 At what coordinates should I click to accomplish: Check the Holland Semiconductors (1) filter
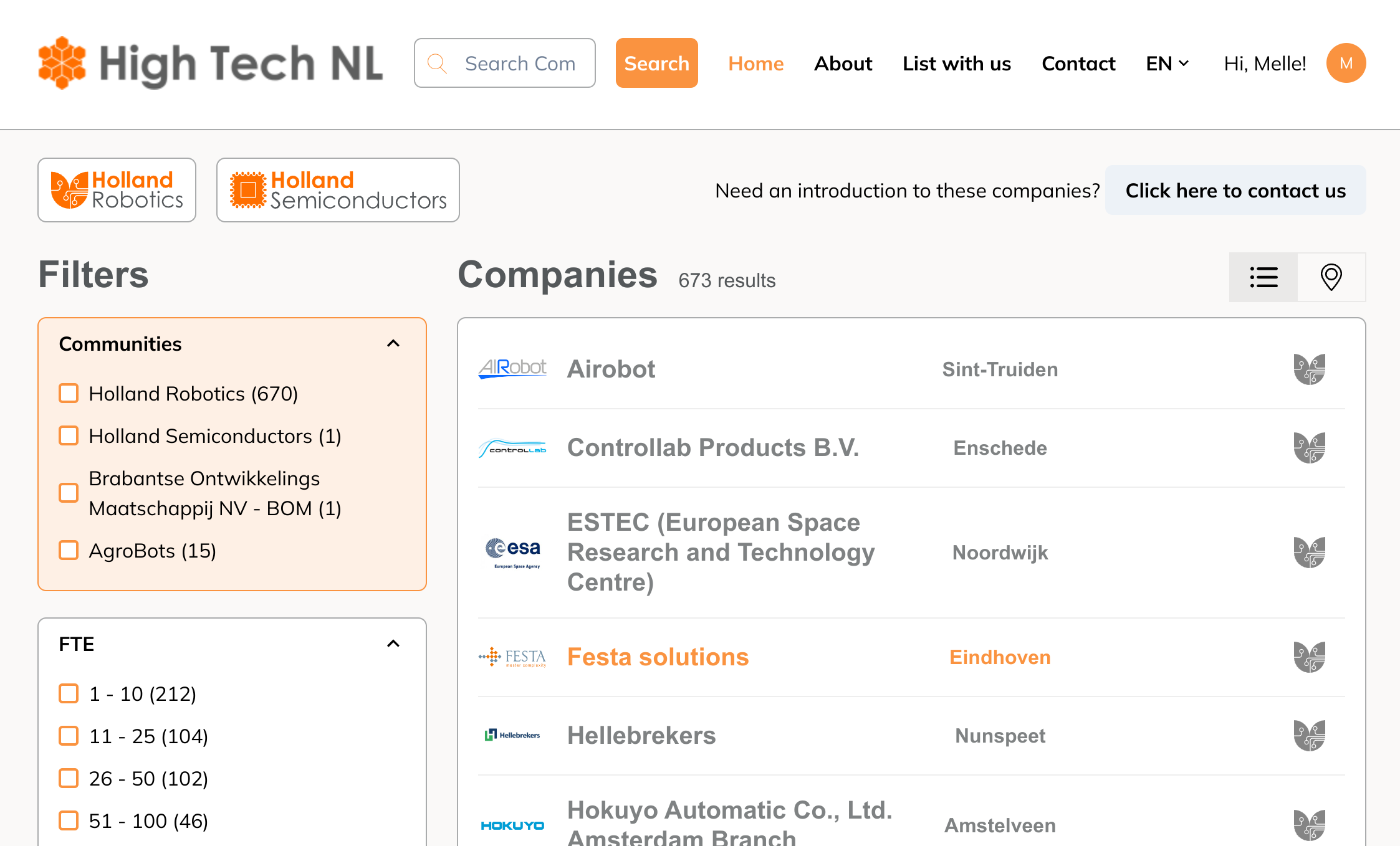click(69, 435)
